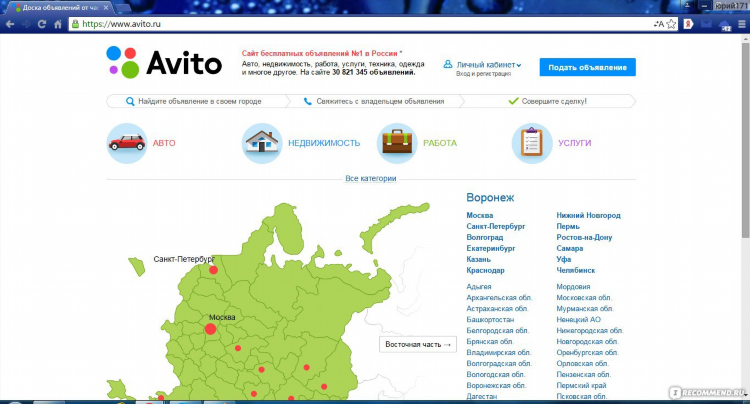
Task: Open the Ненецкий АО region link
Action: (578, 319)
